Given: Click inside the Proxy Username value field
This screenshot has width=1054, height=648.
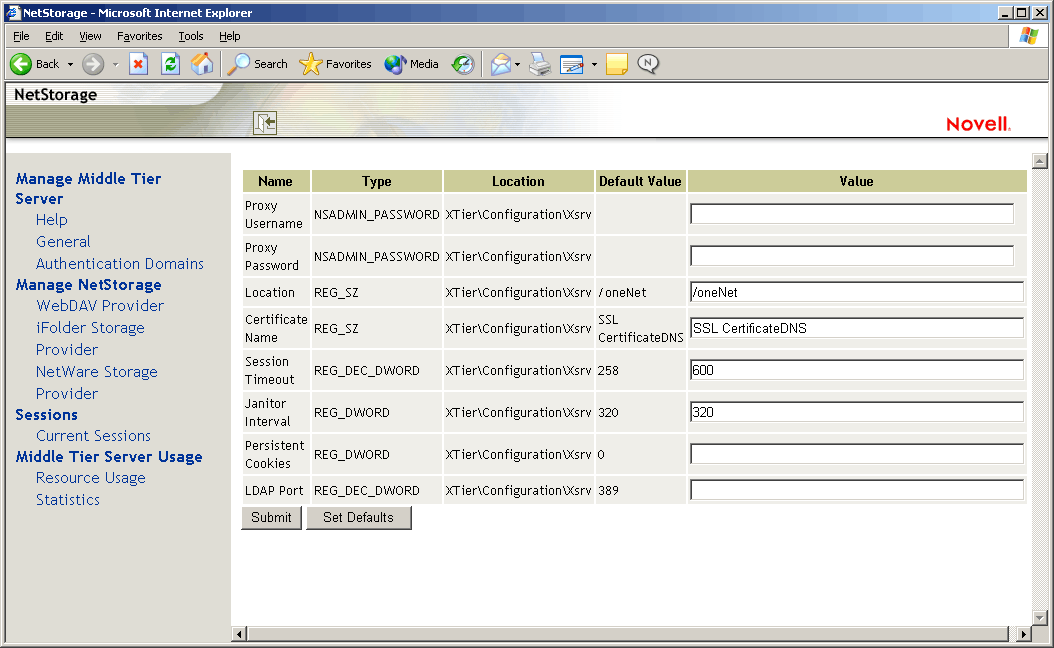Looking at the screenshot, I should click(x=851, y=213).
